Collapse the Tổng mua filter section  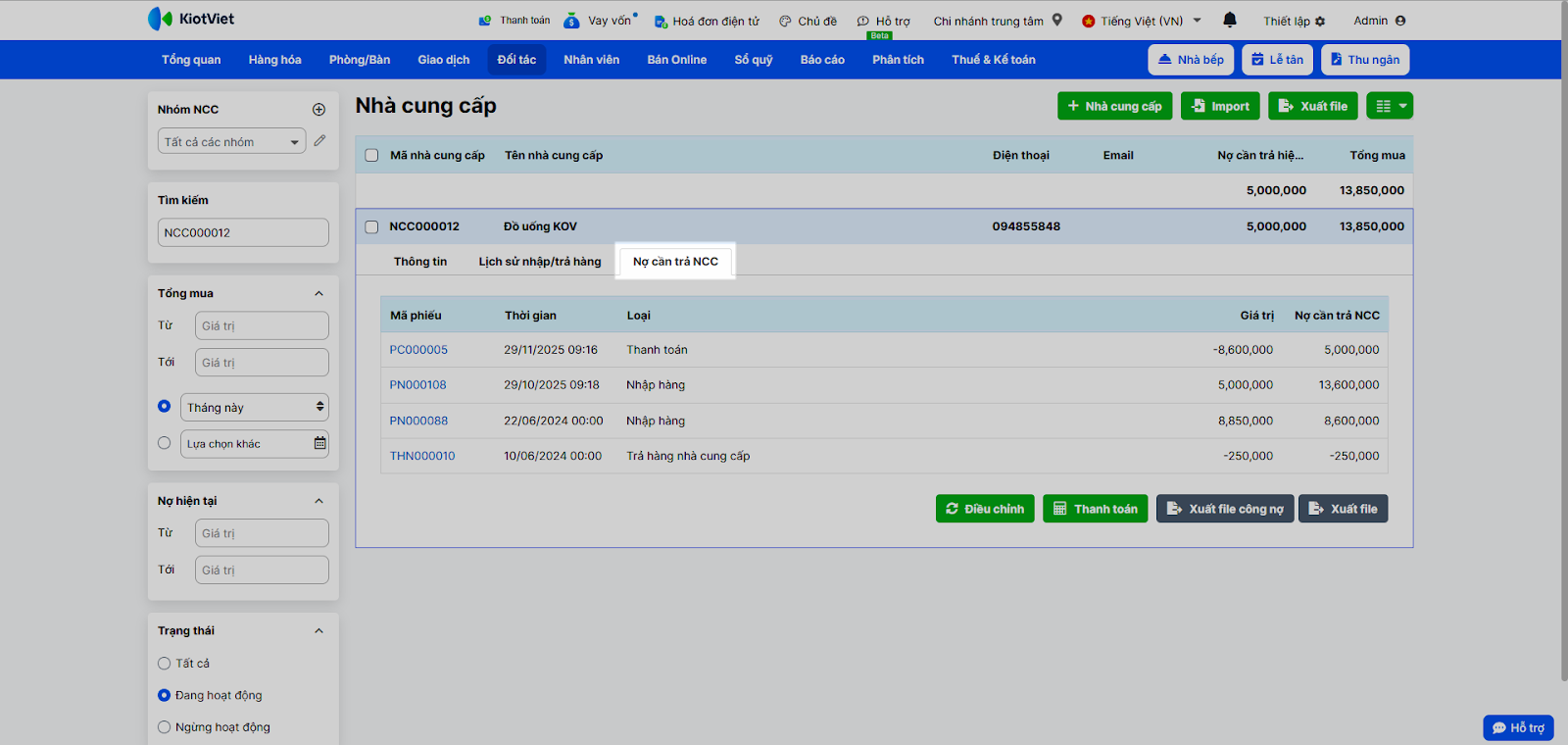(318, 293)
